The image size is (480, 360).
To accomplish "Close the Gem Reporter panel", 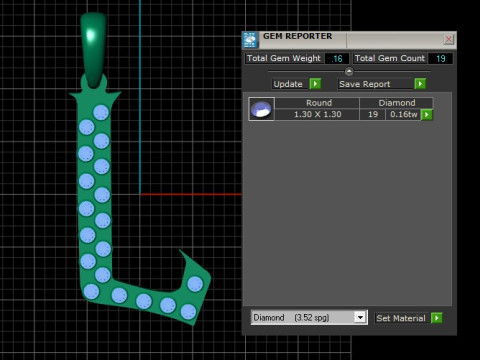I will pos(449,39).
